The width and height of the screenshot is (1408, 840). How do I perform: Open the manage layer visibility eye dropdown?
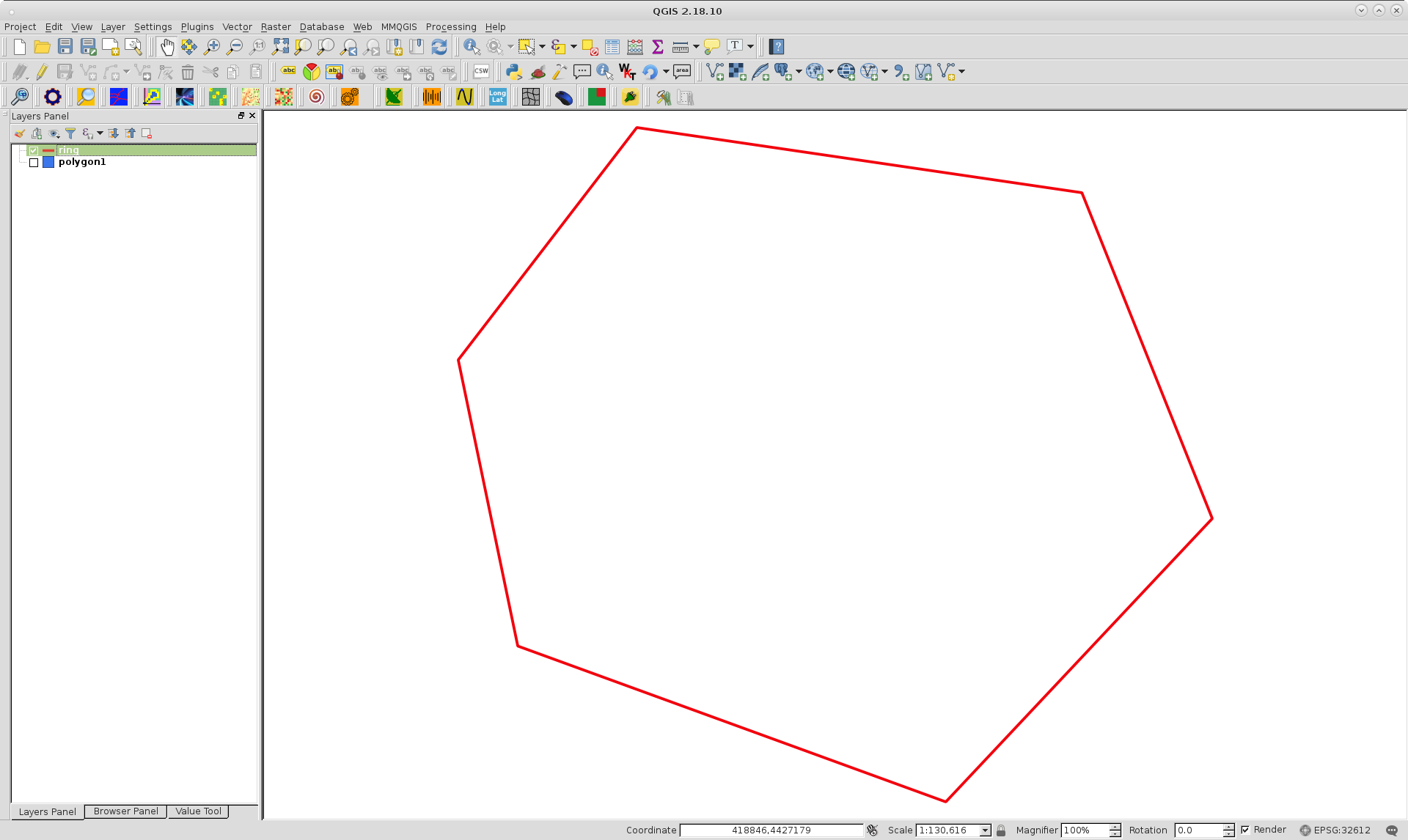[x=54, y=133]
